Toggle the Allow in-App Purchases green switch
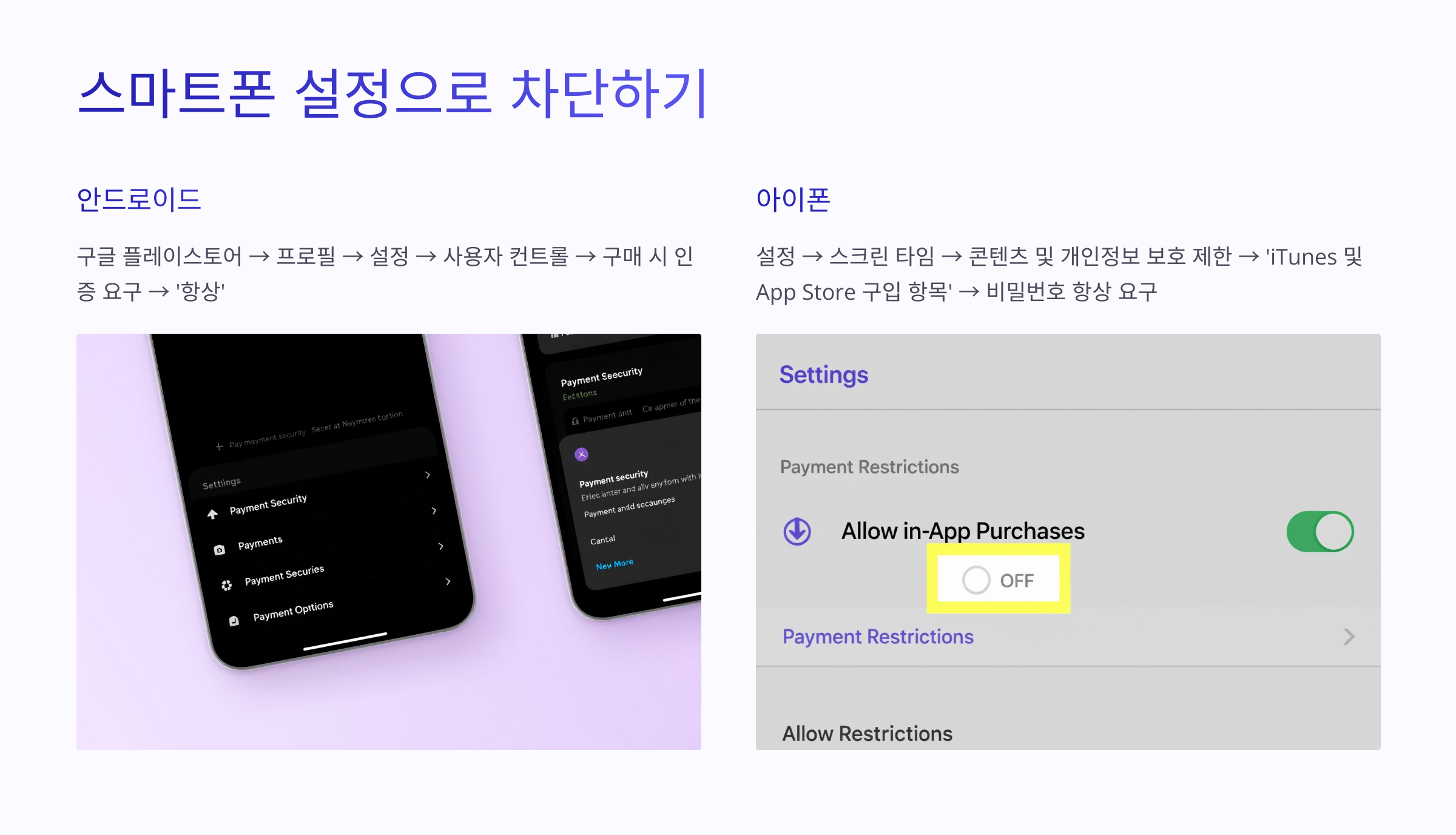 tap(1320, 532)
